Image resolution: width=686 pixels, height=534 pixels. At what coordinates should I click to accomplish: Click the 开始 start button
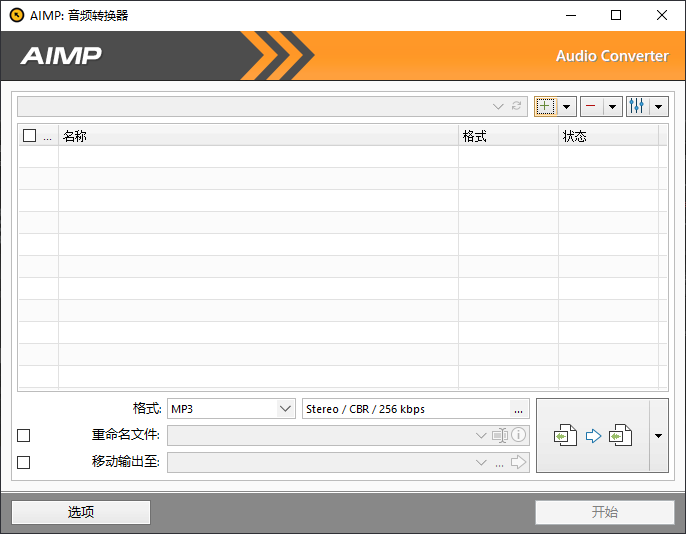tap(605, 512)
